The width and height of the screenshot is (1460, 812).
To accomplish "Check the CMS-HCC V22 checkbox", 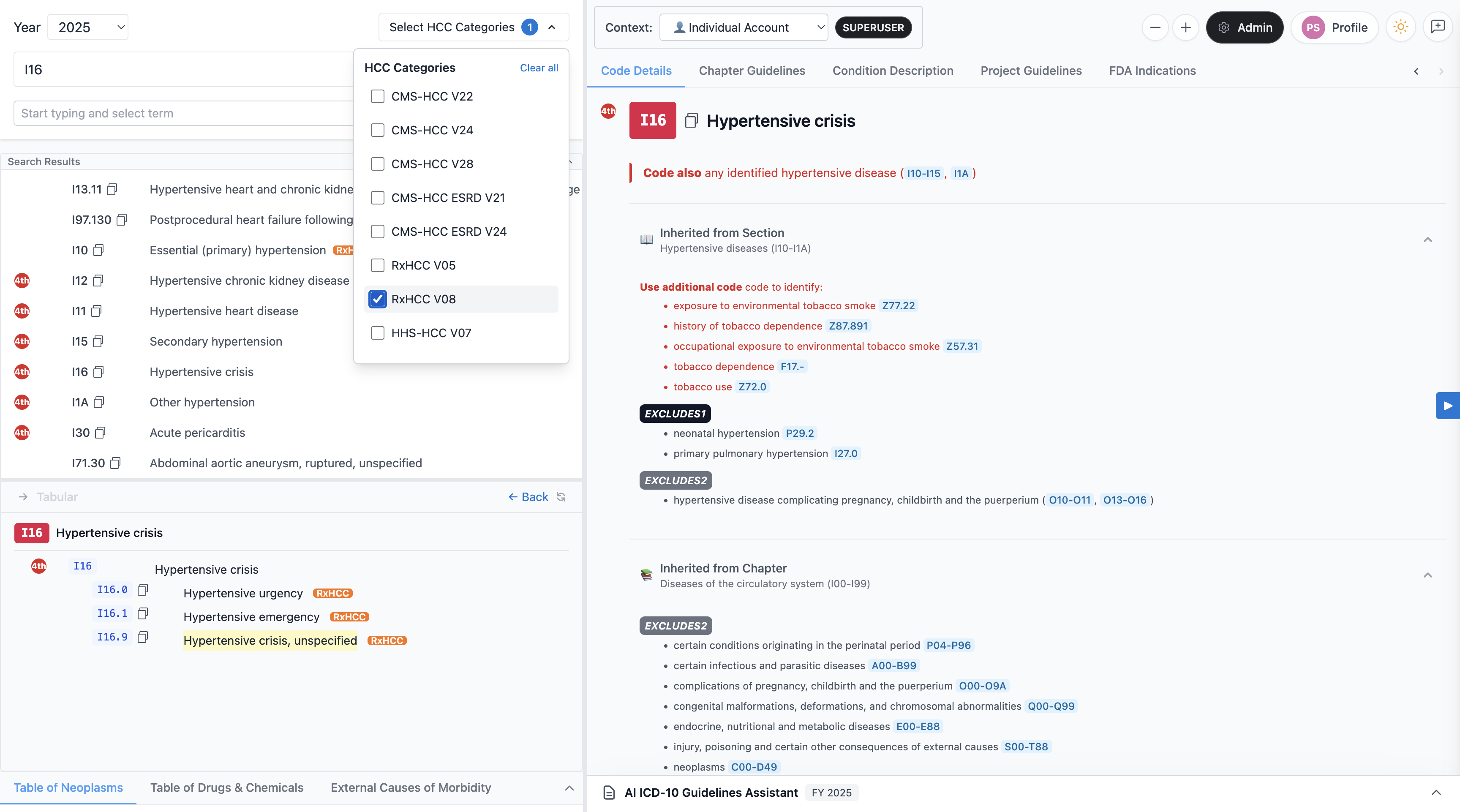I will coord(378,96).
